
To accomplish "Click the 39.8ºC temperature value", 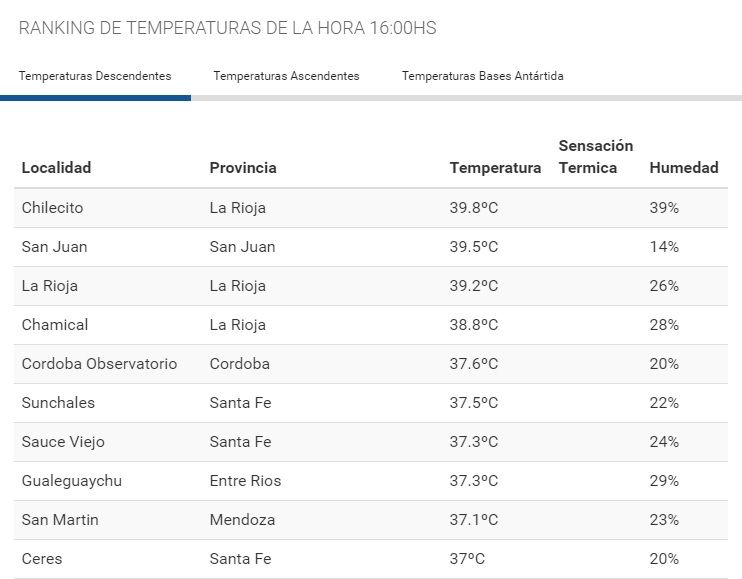I will (474, 208).
